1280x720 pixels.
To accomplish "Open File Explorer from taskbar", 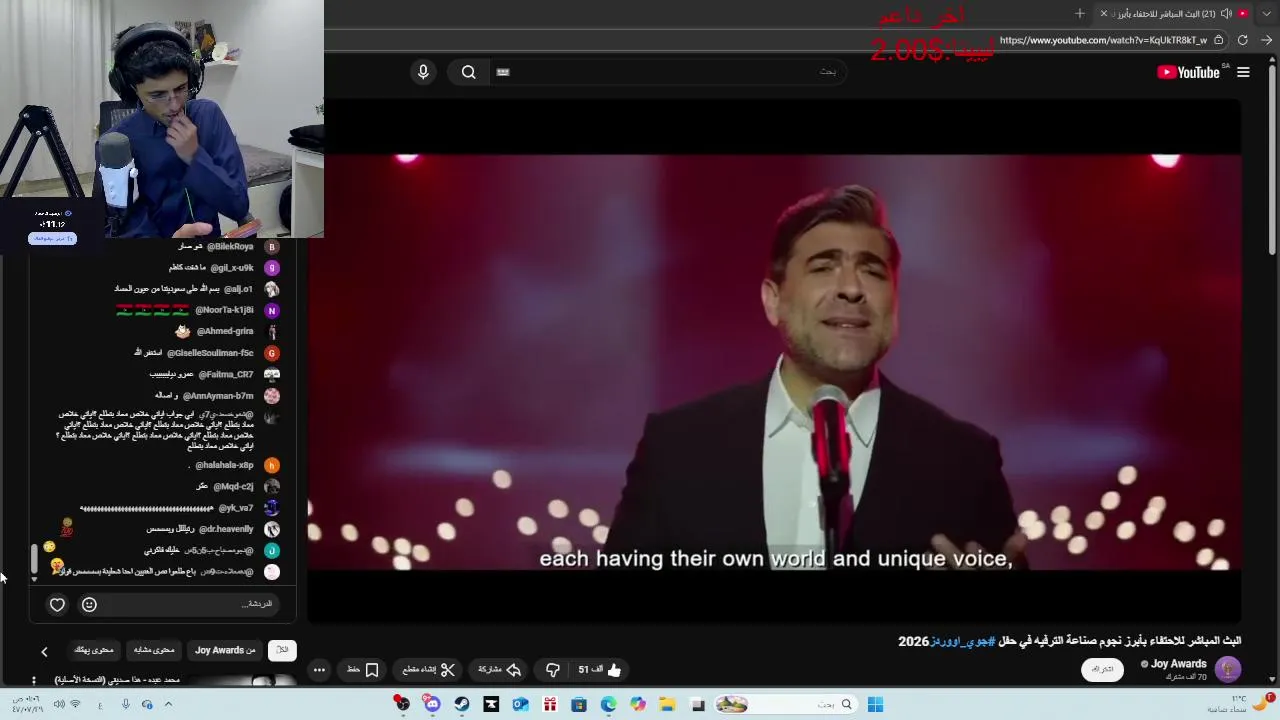I will 667,705.
